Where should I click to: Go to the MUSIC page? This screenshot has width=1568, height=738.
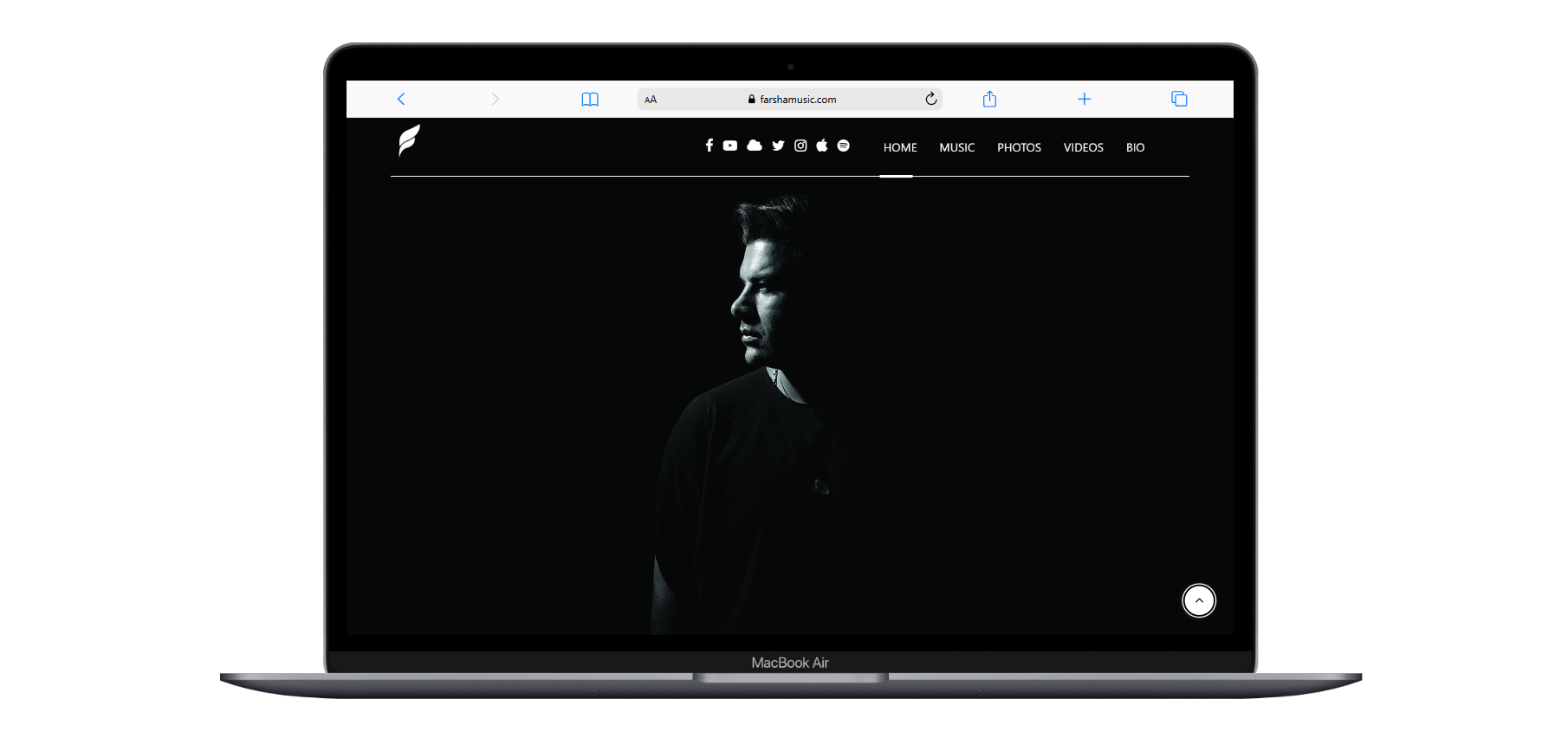click(957, 148)
